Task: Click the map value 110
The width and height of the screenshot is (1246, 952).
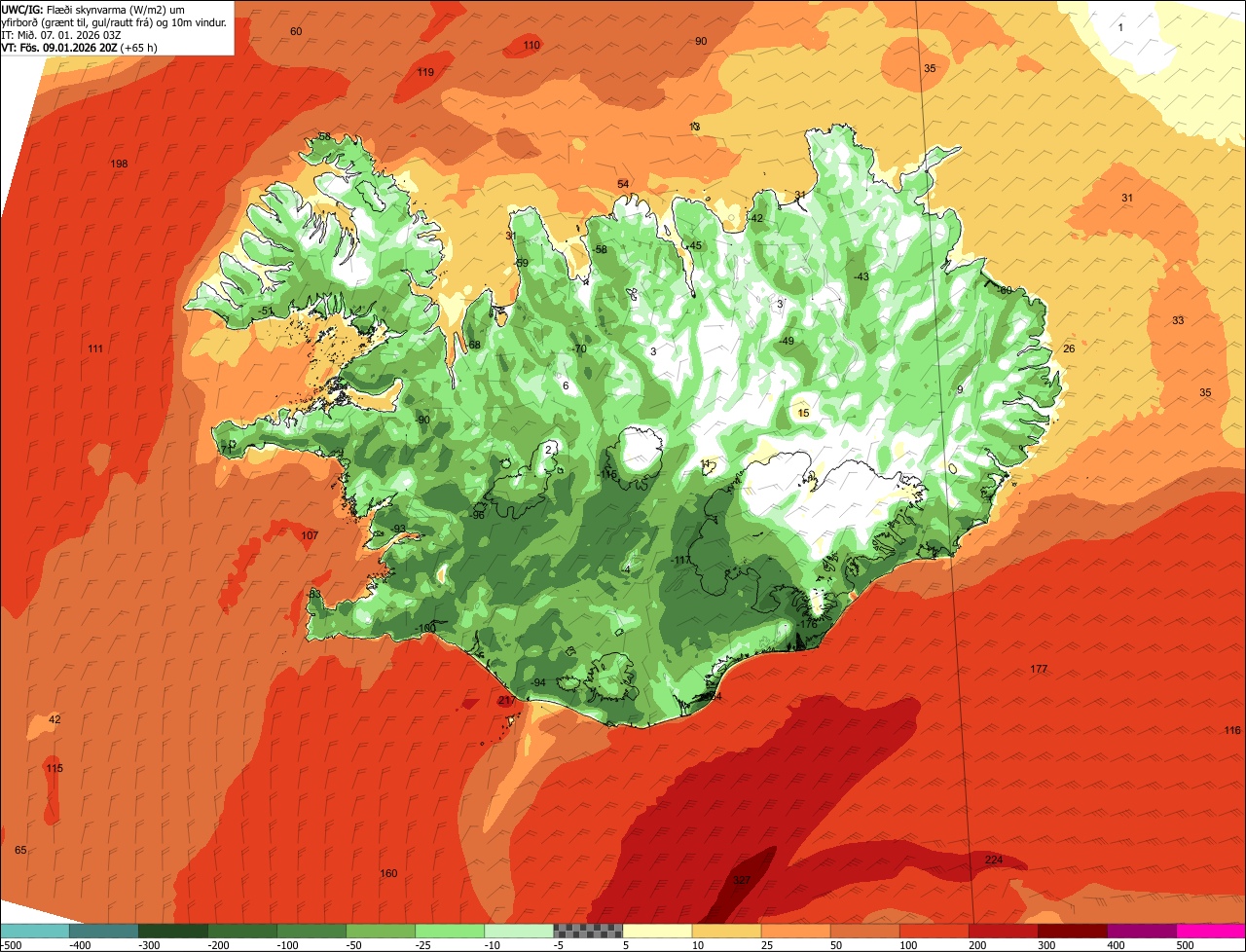Action: pos(531,45)
